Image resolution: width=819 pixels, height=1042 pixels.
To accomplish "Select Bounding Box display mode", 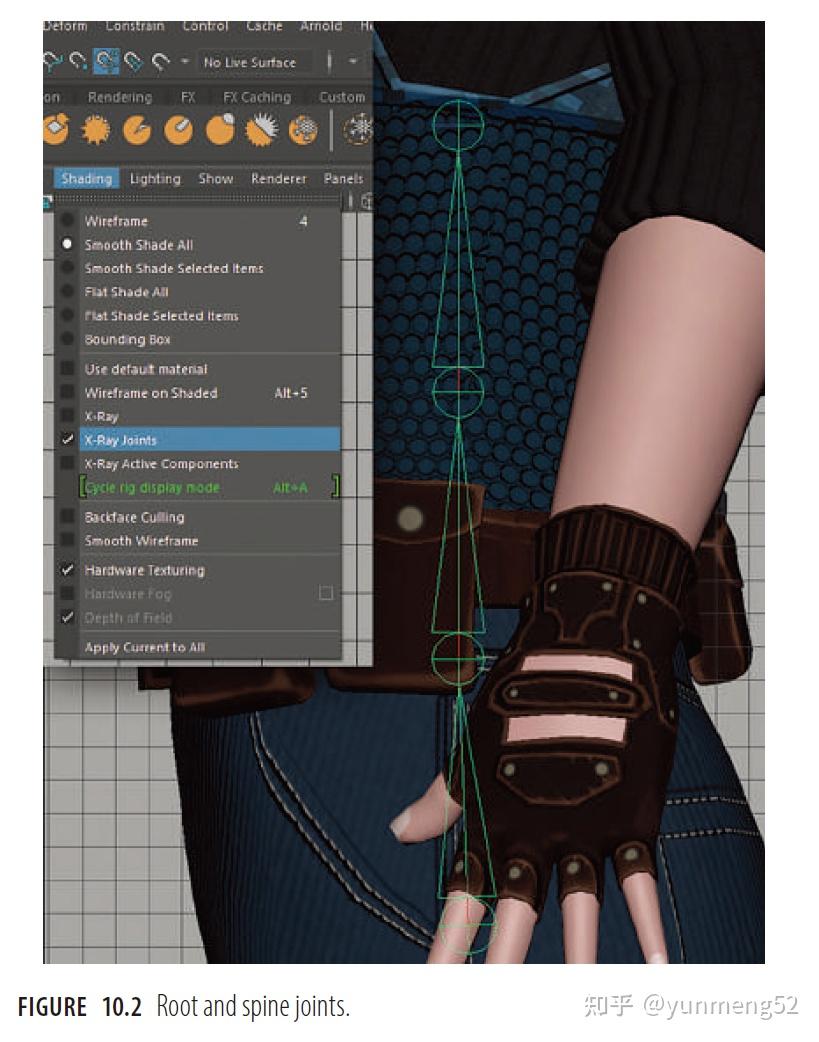I will coord(124,339).
